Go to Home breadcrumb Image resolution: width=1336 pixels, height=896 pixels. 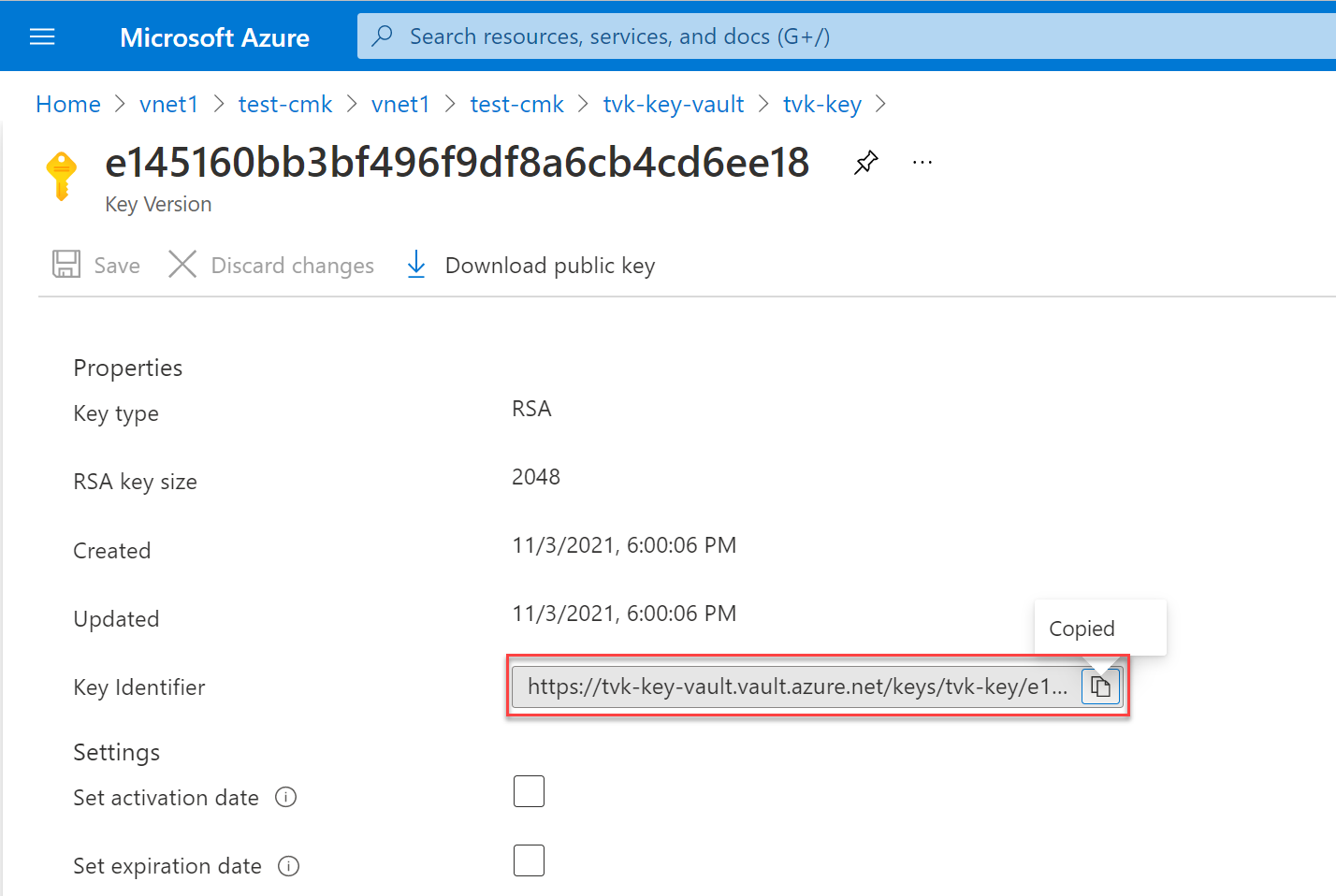pos(68,104)
